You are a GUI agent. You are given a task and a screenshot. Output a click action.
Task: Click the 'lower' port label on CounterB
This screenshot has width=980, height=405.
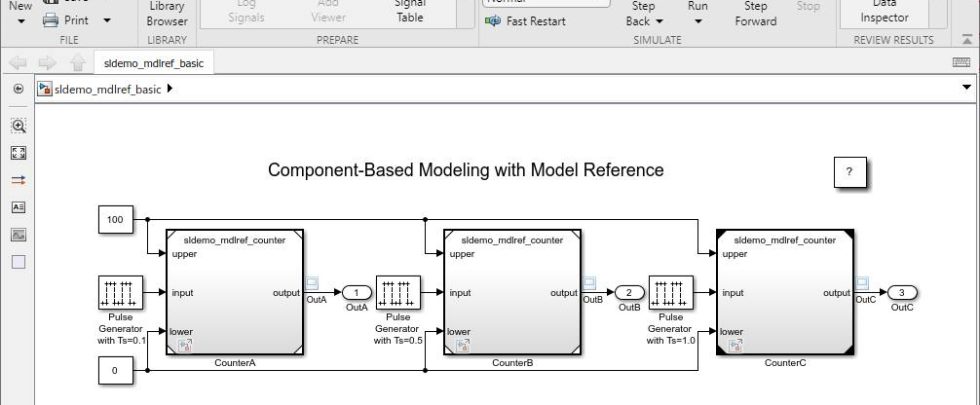[x=459, y=331]
